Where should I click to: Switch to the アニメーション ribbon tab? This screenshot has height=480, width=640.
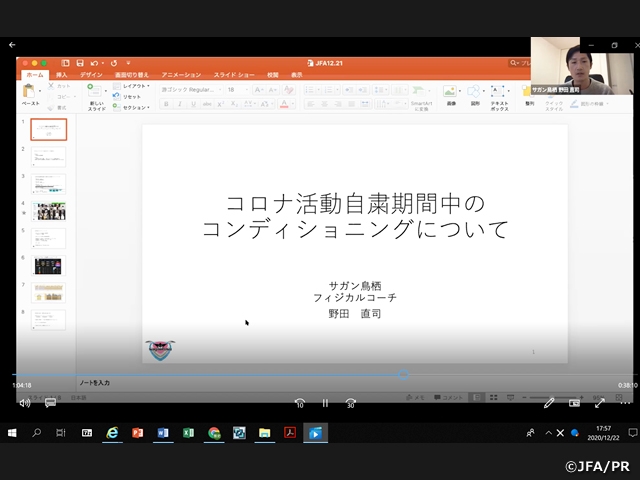click(x=181, y=75)
